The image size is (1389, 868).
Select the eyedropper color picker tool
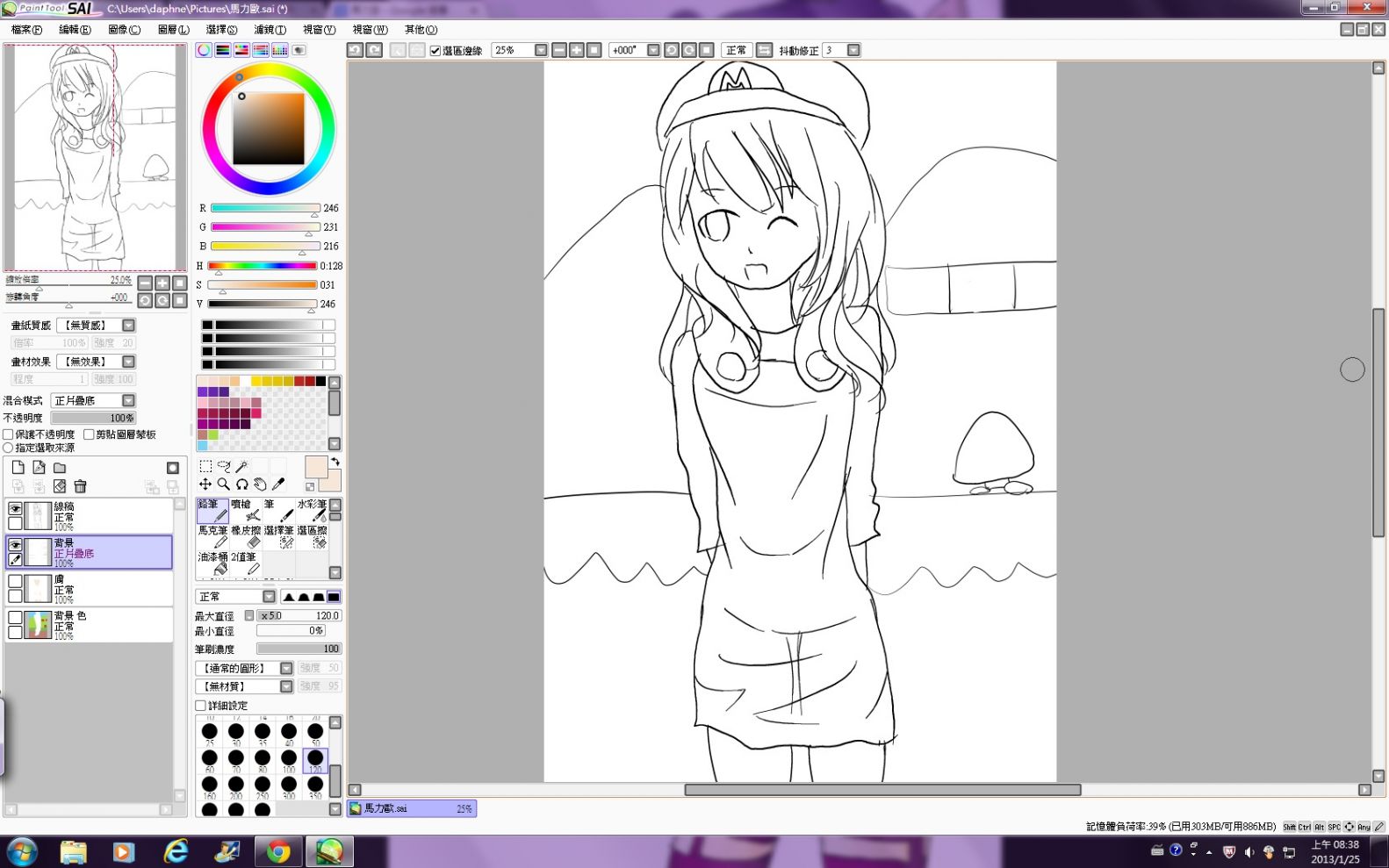[x=279, y=484]
